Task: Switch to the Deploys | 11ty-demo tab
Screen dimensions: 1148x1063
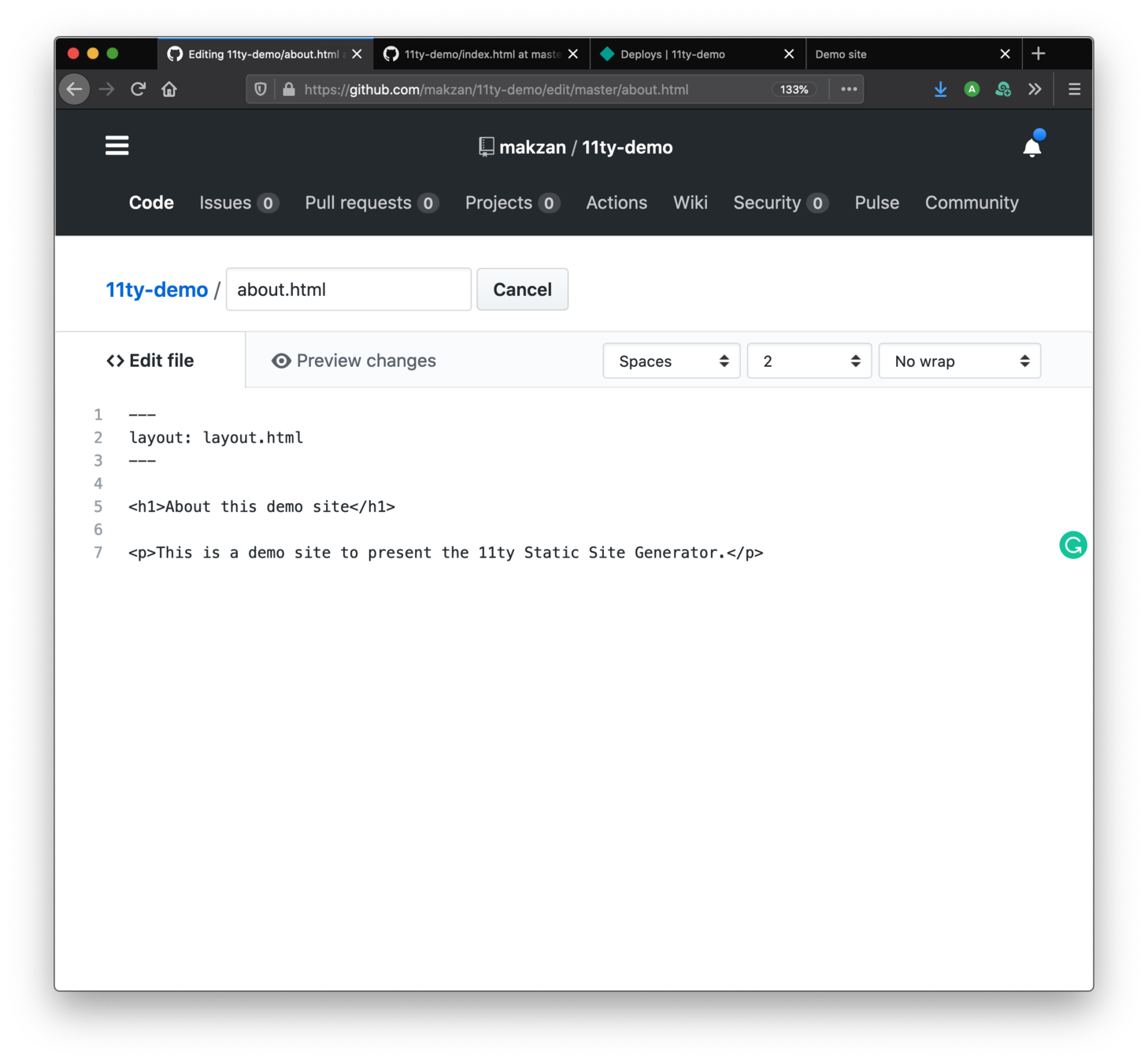Action: (697, 54)
